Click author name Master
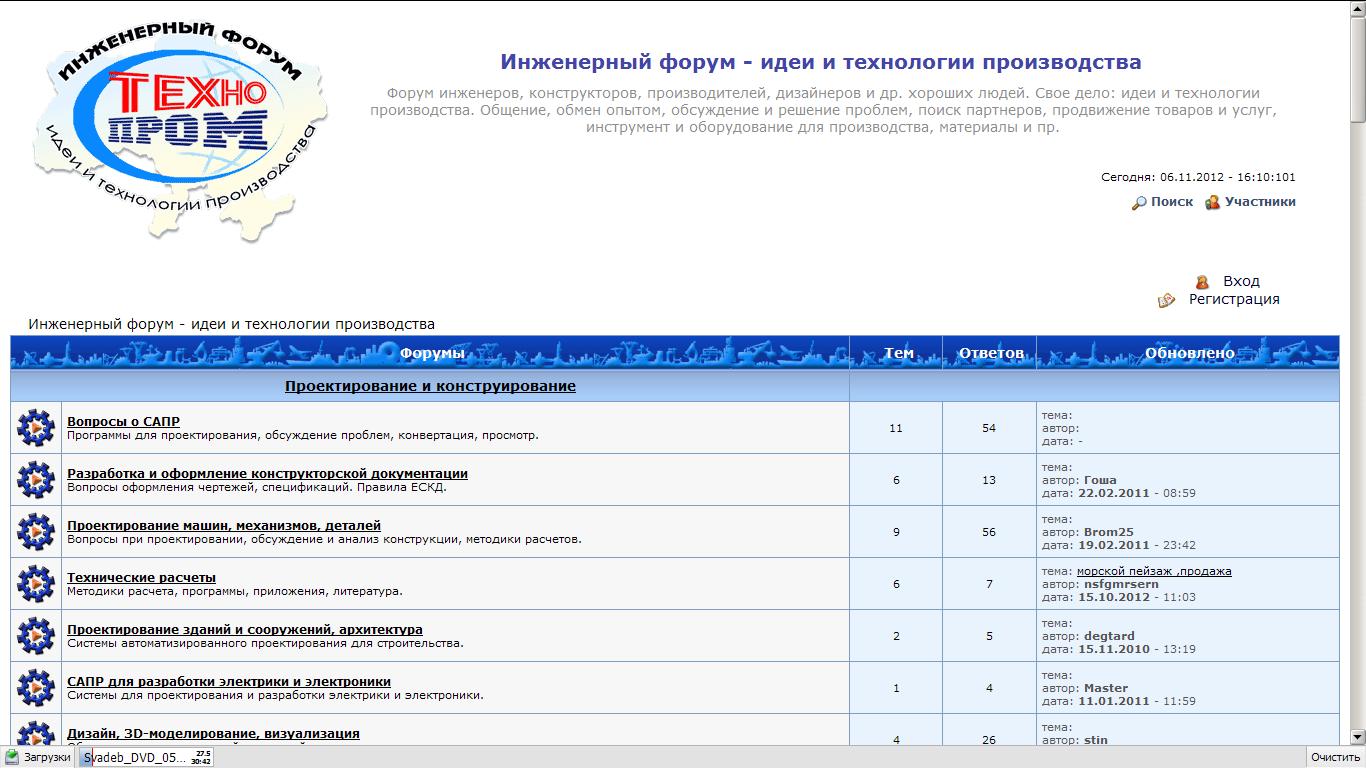Screen dimensions: 1366x768 [x=1106, y=688]
